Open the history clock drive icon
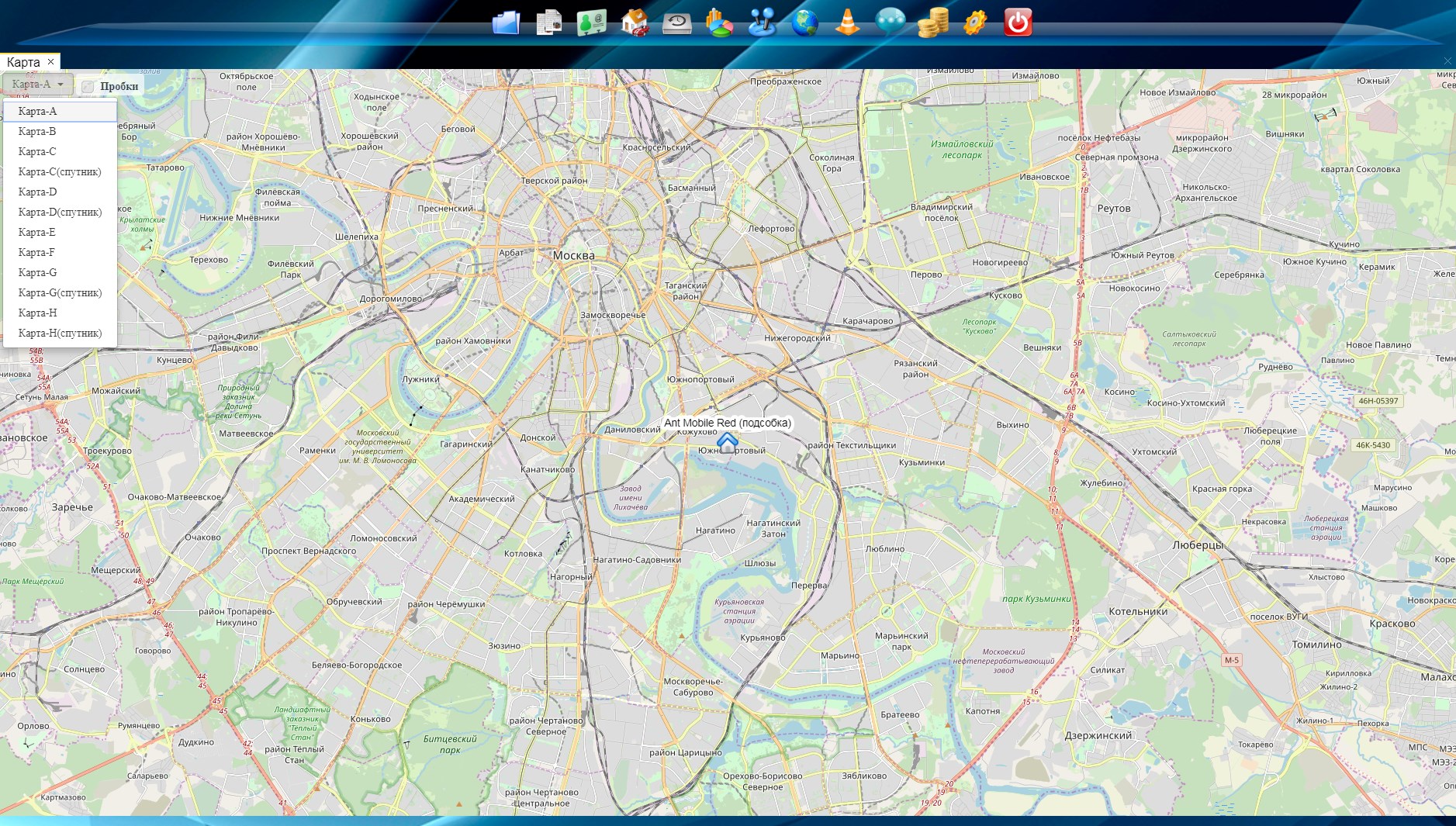1456x826 pixels. (x=677, y=23)
